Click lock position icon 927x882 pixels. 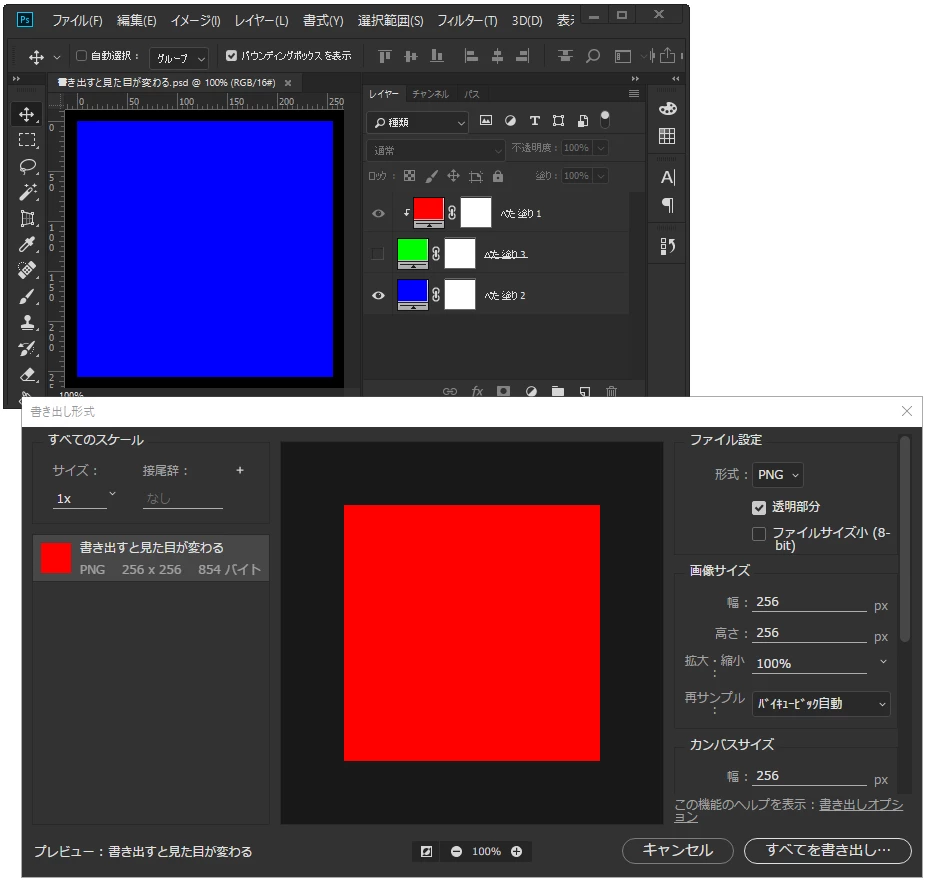click(453, 176)
